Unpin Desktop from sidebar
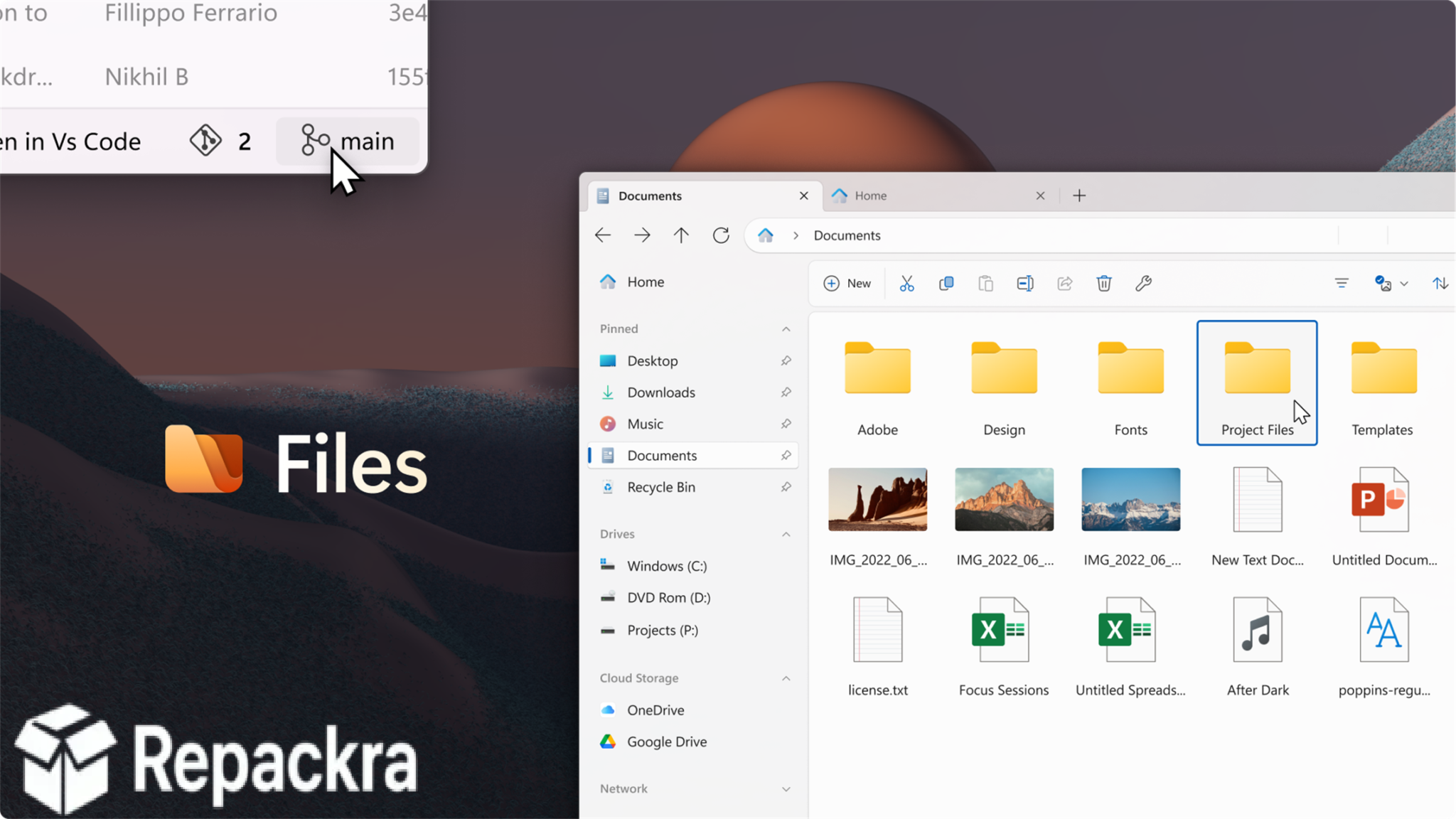Image resolution: width=1456 pixels, height=819 pixels. pyautogui.click(x=786, y=361)
